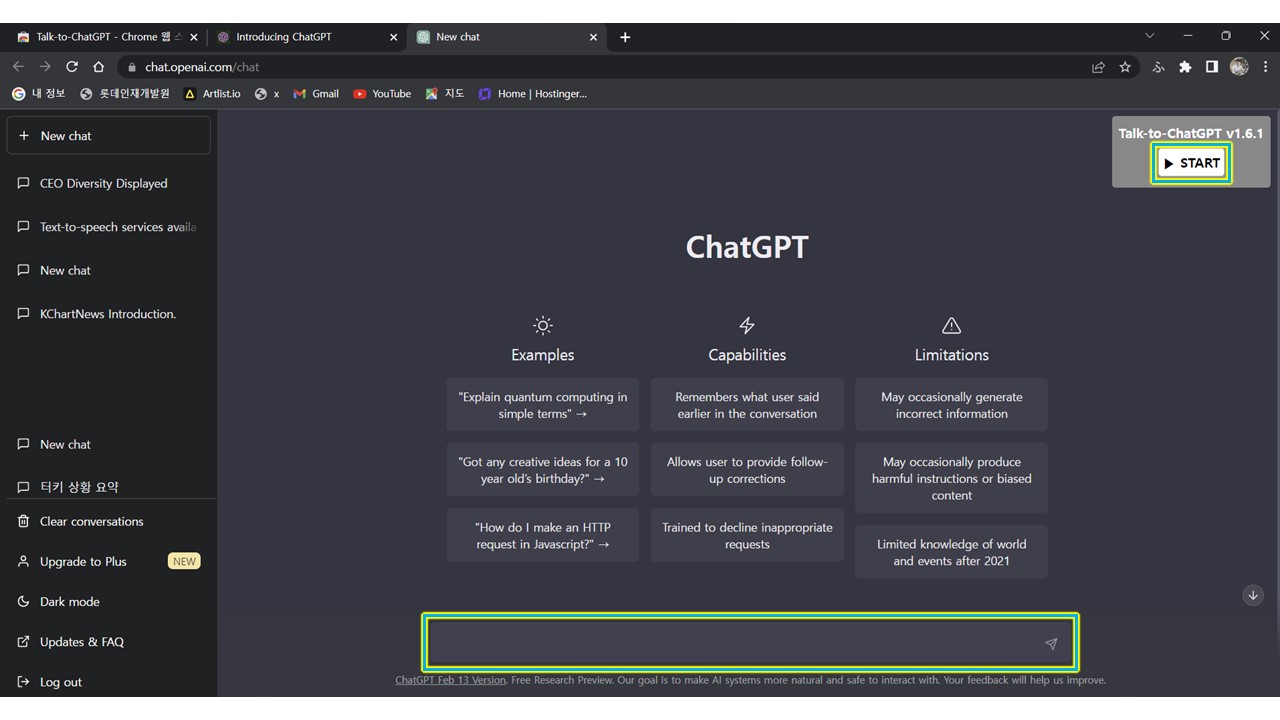This screenshot has width=1280, height=720.
Task: Click the extension icon left of the puzzle piece
Action: pyautogui.click(x=1159, y=67)
